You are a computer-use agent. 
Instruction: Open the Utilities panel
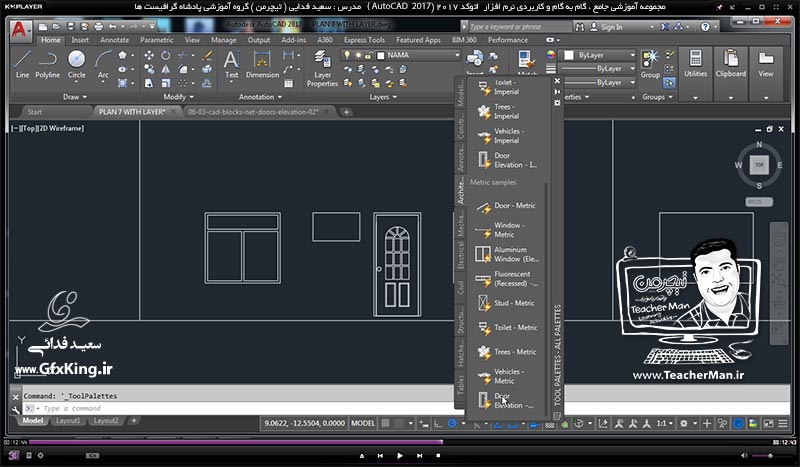695,73
